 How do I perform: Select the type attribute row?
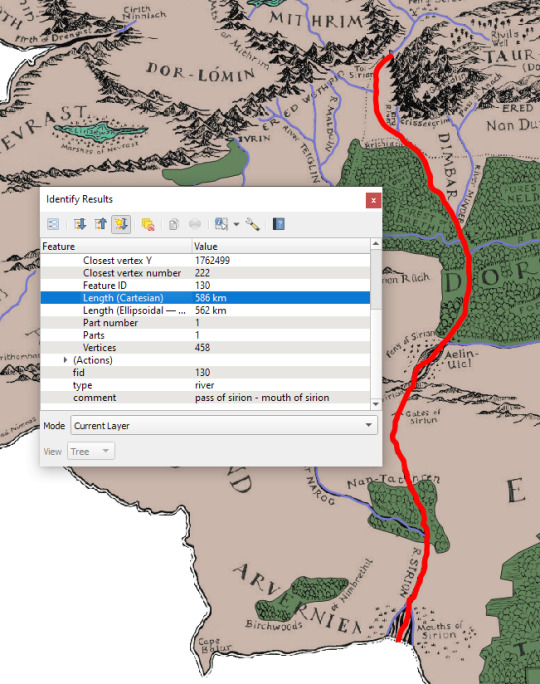click(x=205, y=385)
